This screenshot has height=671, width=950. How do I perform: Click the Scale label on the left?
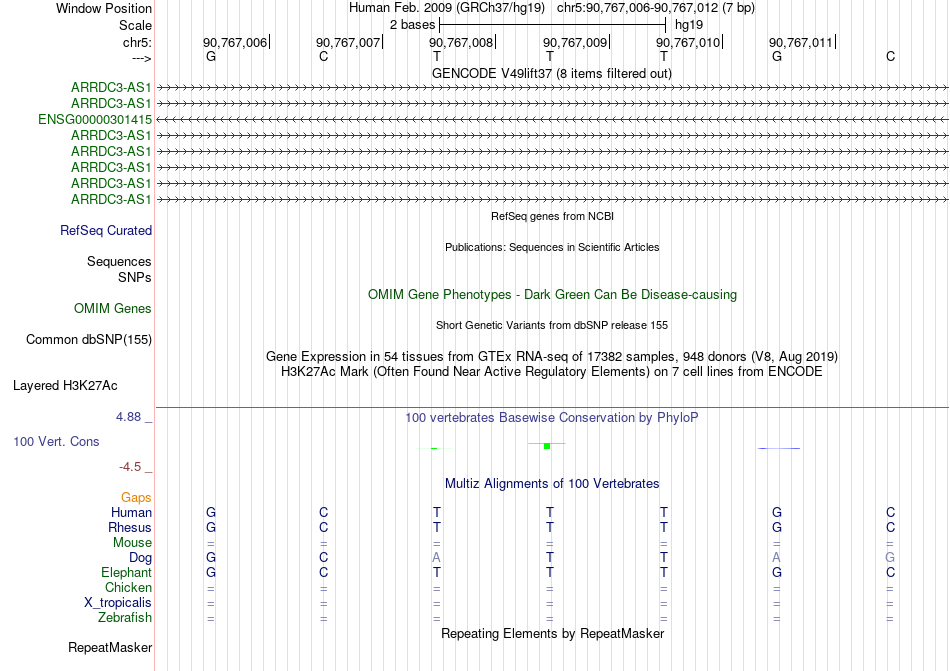136,25
